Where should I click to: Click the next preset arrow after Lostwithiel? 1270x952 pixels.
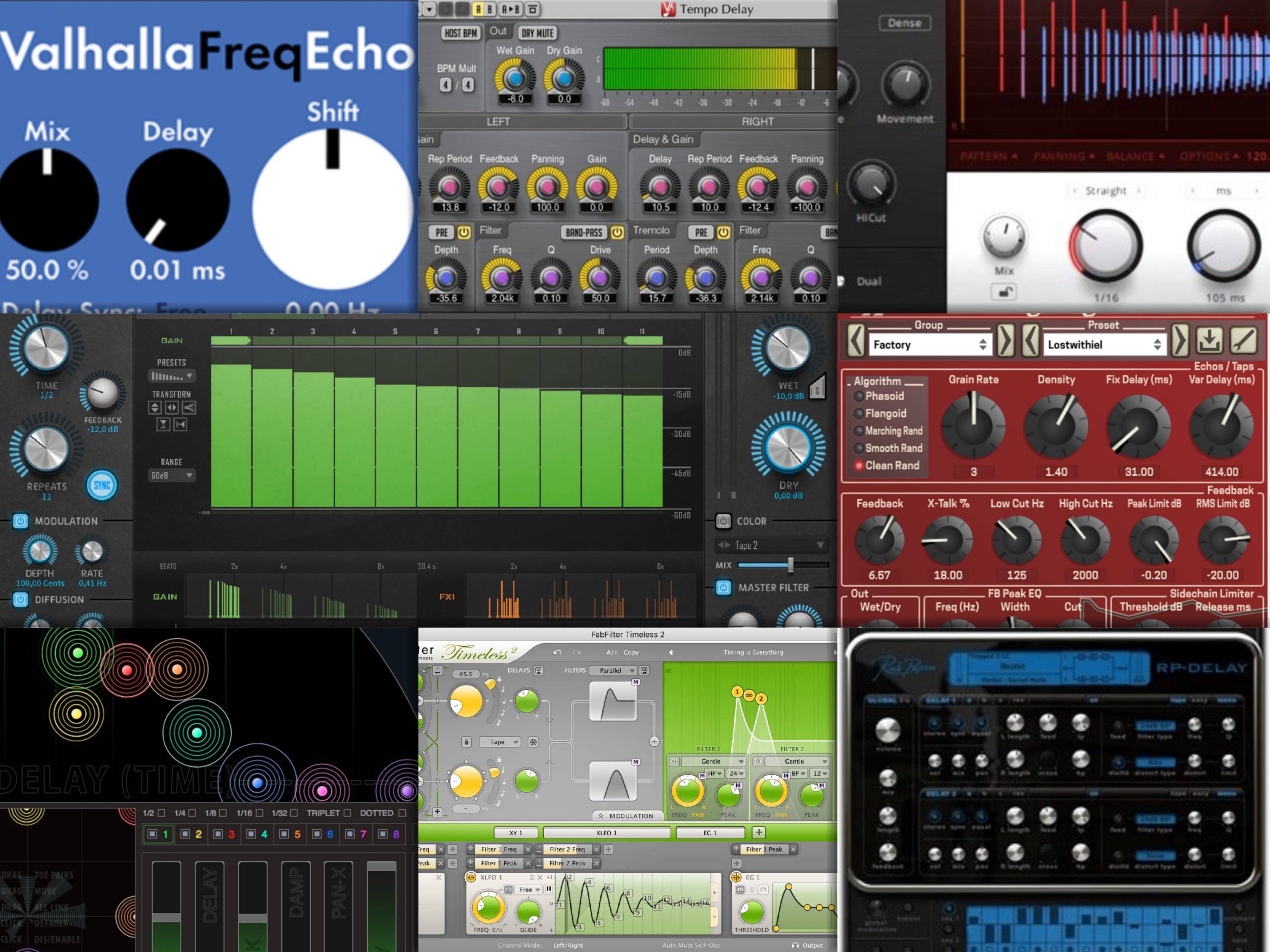click(x=1179, y=341)
